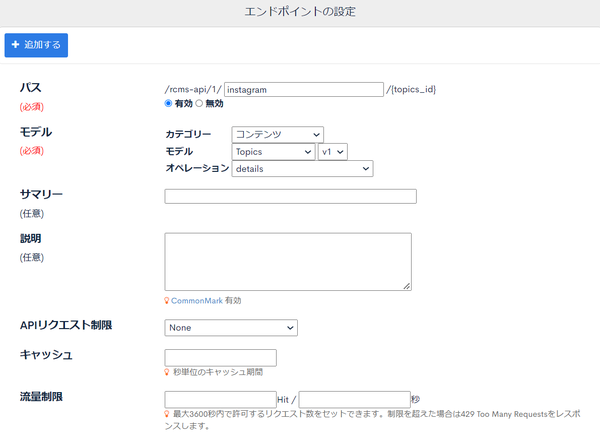Open the カテゴリー dropdown showing コンテンツ
This screenshot has height=443, width=600.
tap(277, 135)
